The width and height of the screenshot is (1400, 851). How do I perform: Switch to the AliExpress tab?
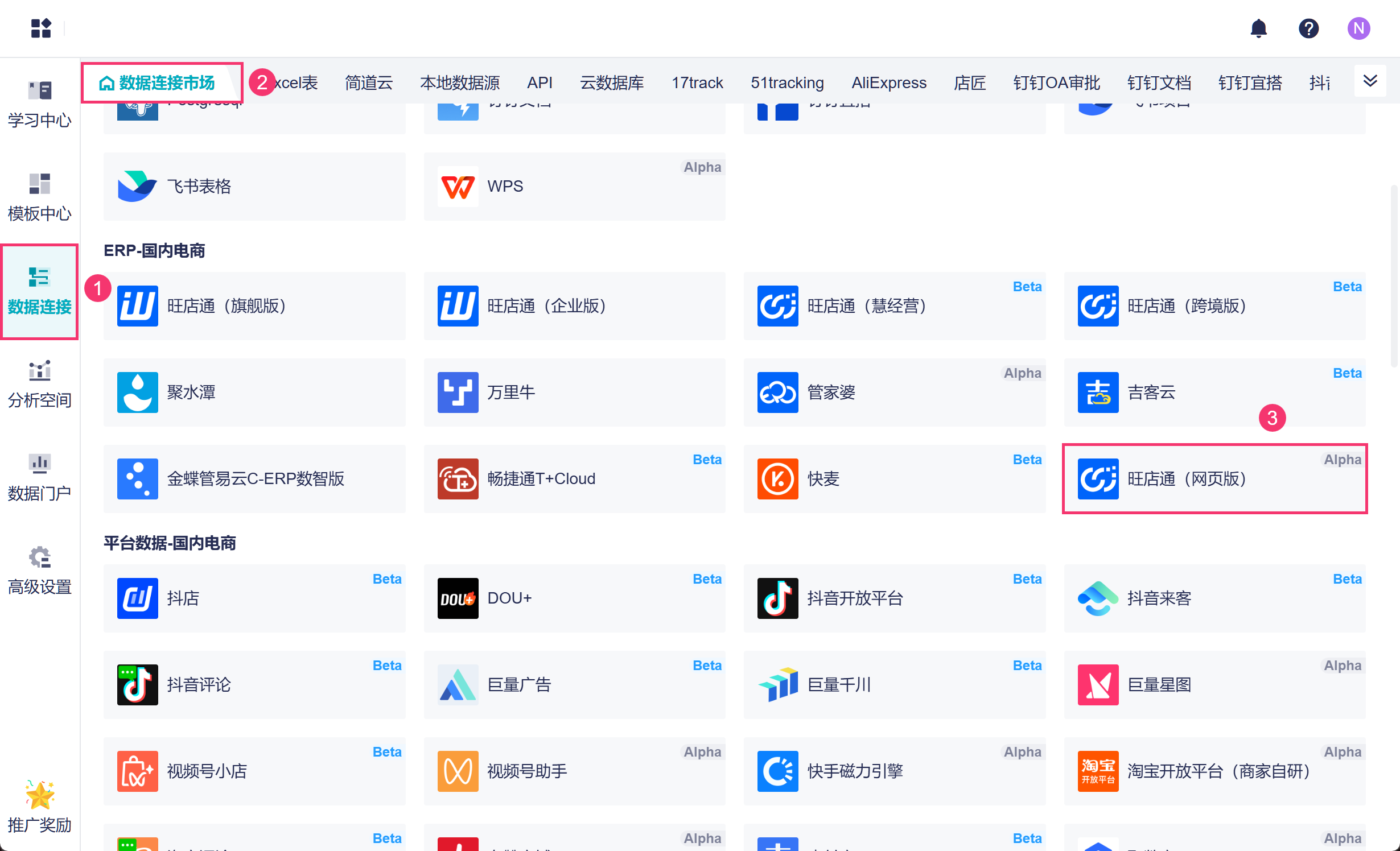tap(889, 83)
